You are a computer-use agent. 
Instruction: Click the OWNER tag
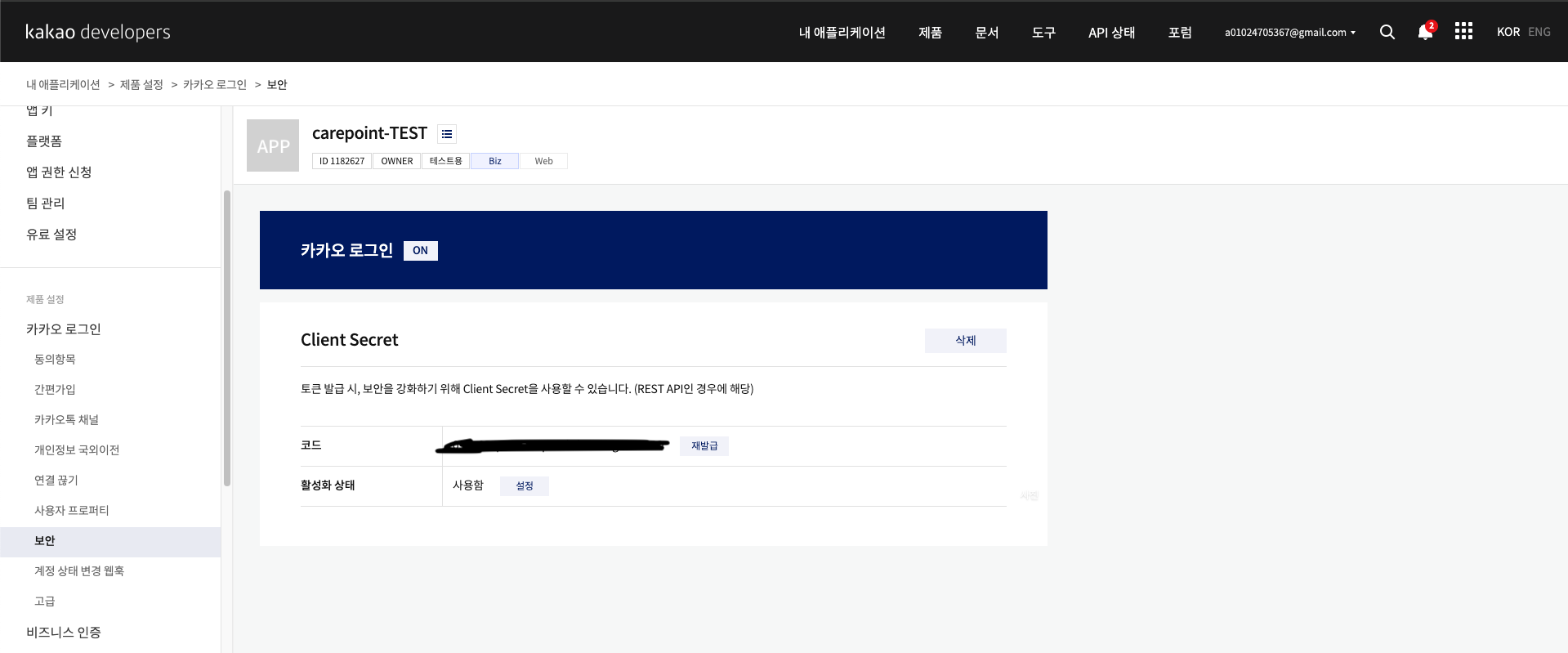click(396, 161)
